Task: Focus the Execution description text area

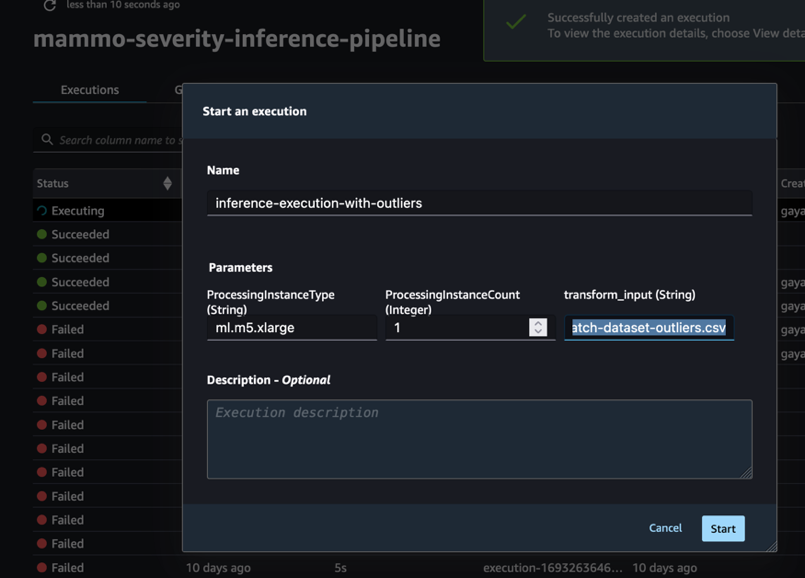Action: pyautogui.click(x=479, y=439)
